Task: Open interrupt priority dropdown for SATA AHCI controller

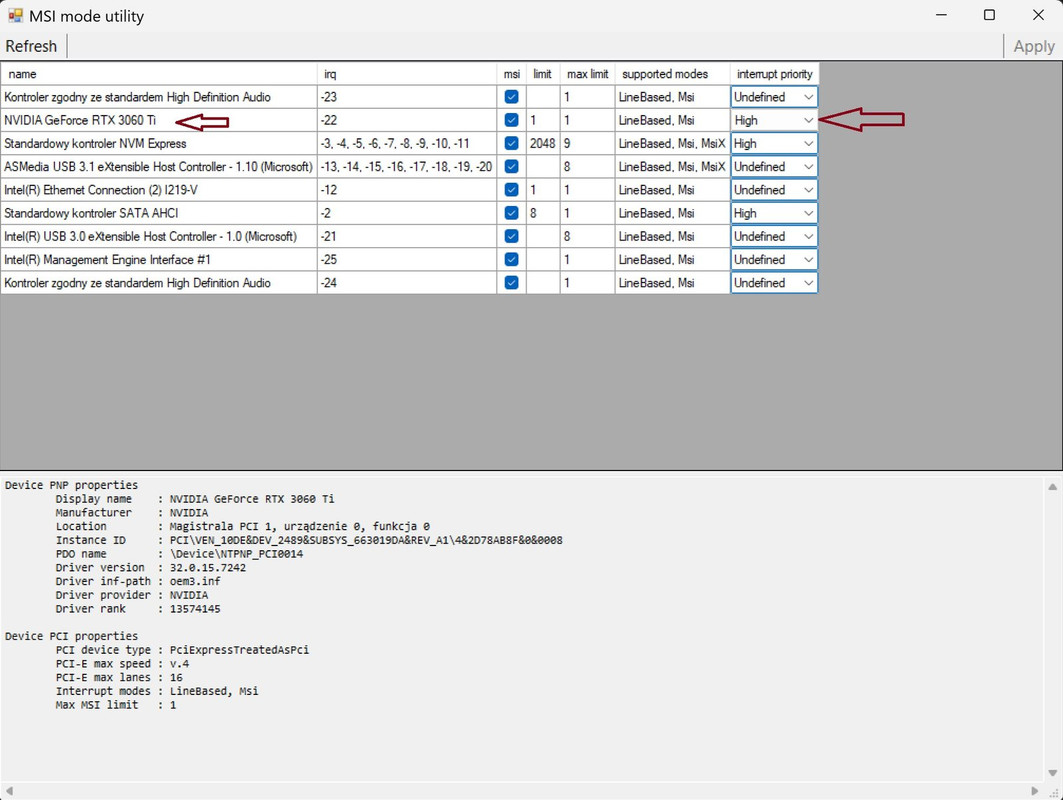Action: [774, 213]
